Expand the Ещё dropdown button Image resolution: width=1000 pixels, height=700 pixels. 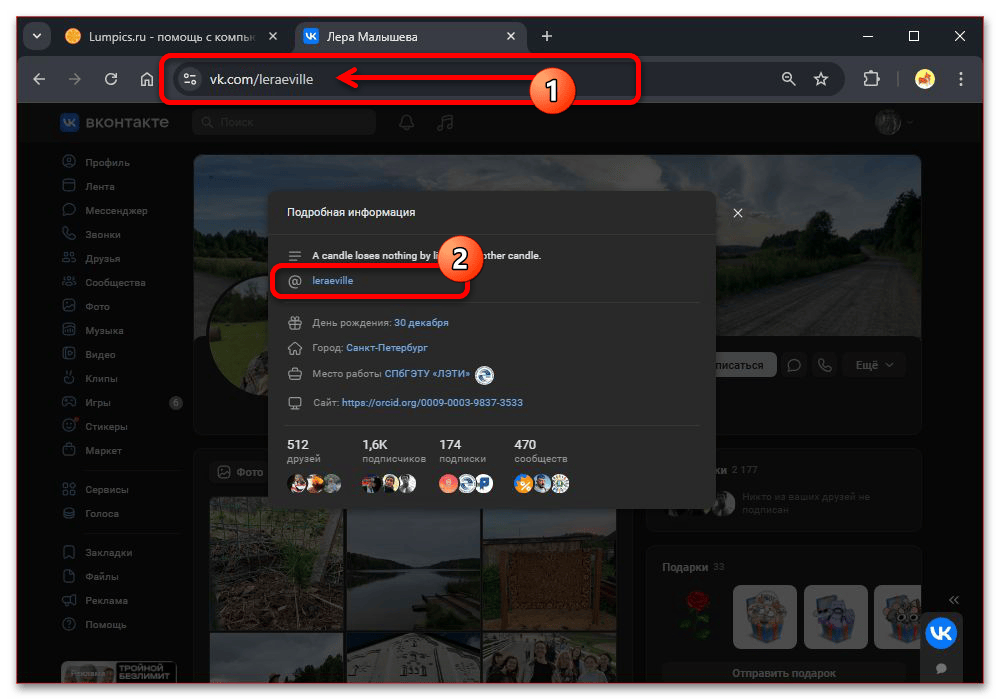point(873,365)
